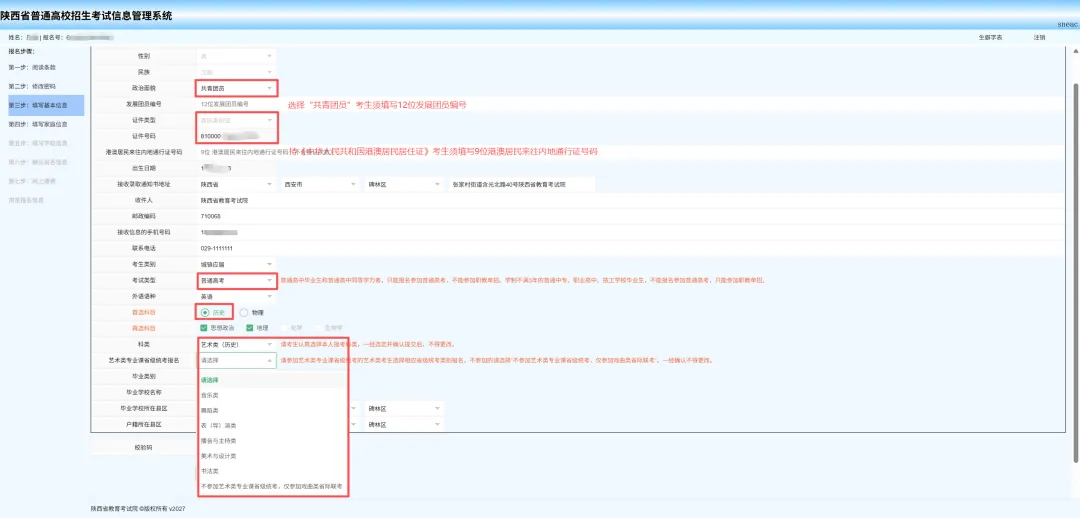Click the 证件号码 input field
This screenshot has height=518, width=1080.
(236, 136)
